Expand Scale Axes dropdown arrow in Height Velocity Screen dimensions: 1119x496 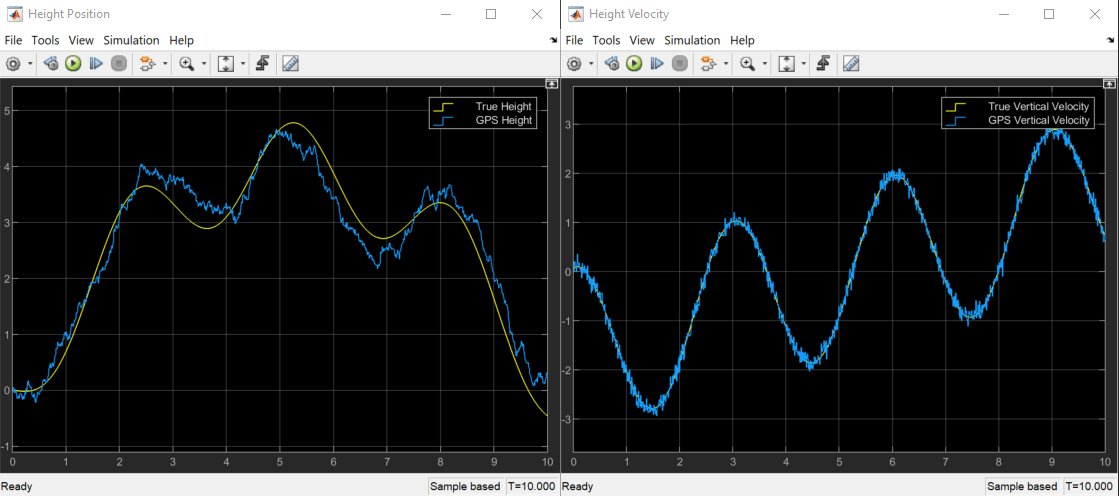coord(803,63)
